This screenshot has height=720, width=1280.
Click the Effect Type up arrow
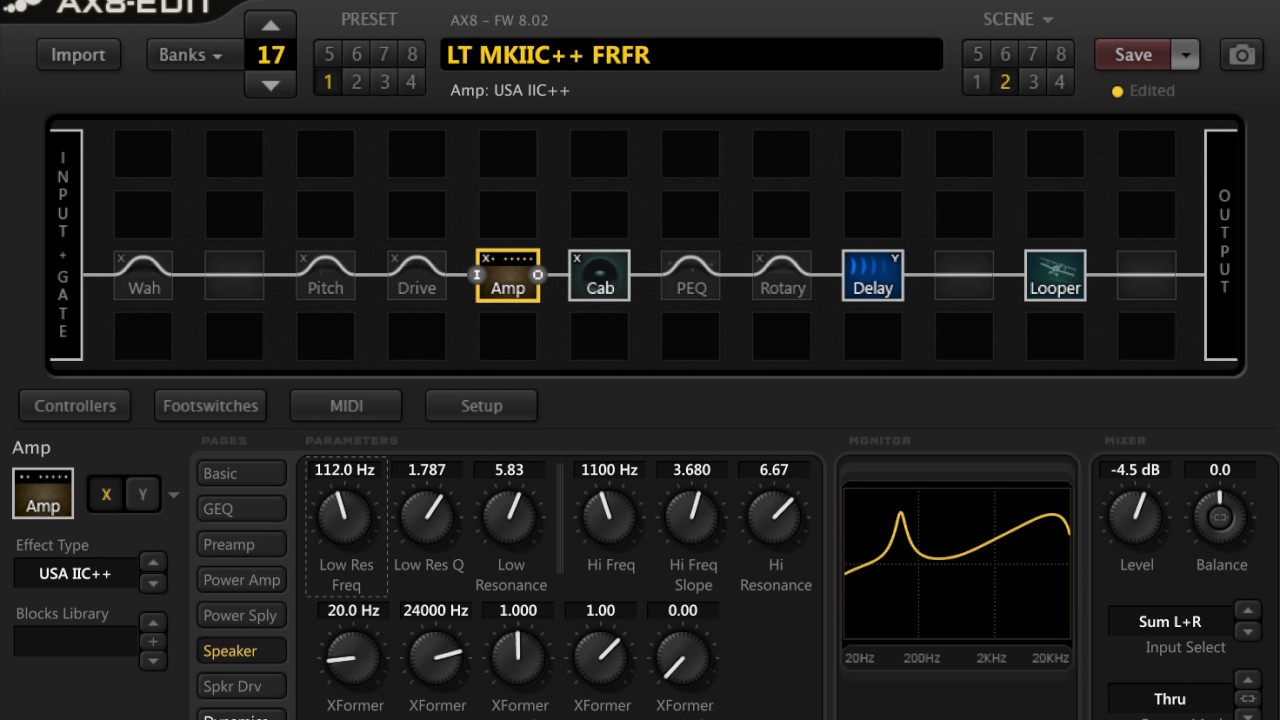pyautogui.click(x=152, y=562)
